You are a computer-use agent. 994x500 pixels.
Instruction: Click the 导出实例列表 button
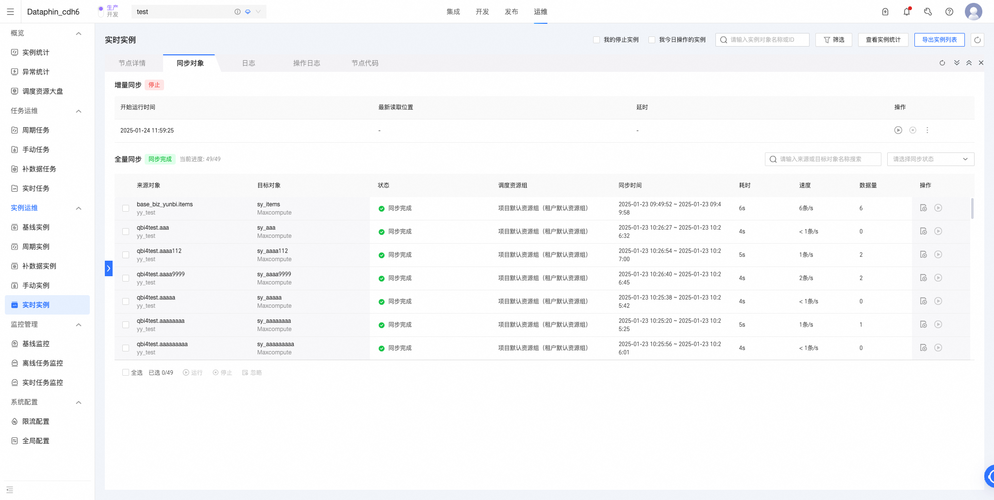(939, 40)
